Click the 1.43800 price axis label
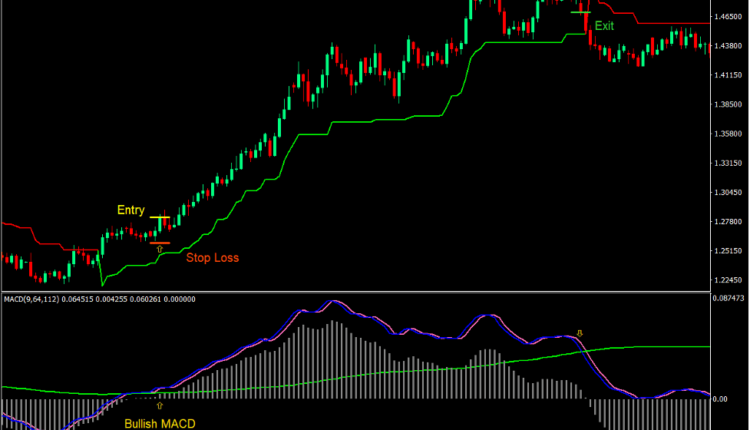The width and height of the screenshot is (750, 430). click(x=729, y=47)
